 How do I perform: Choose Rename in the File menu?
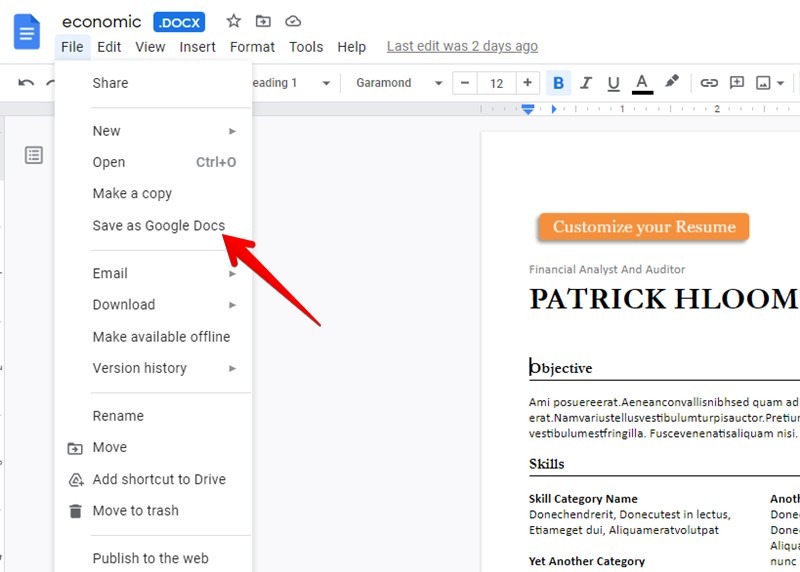153,416
